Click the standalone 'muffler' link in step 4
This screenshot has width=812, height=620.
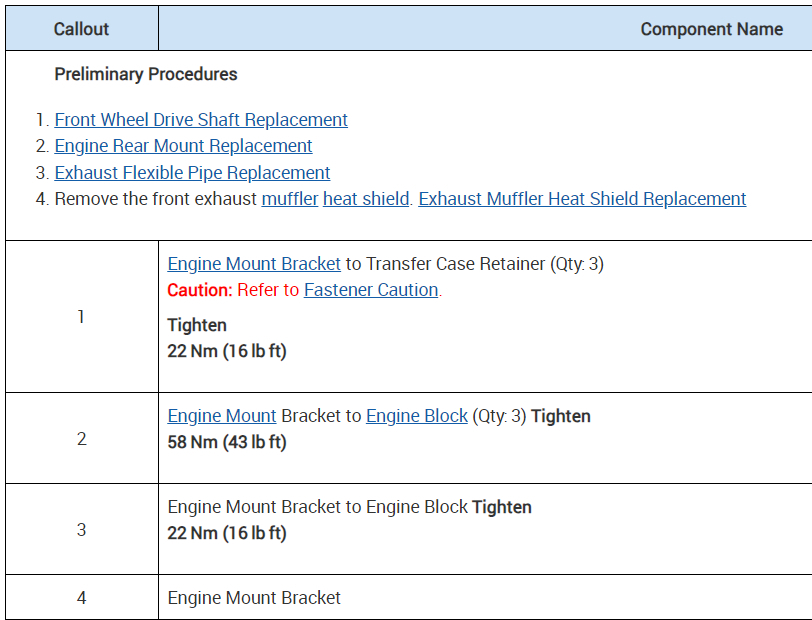coord(290,199)
